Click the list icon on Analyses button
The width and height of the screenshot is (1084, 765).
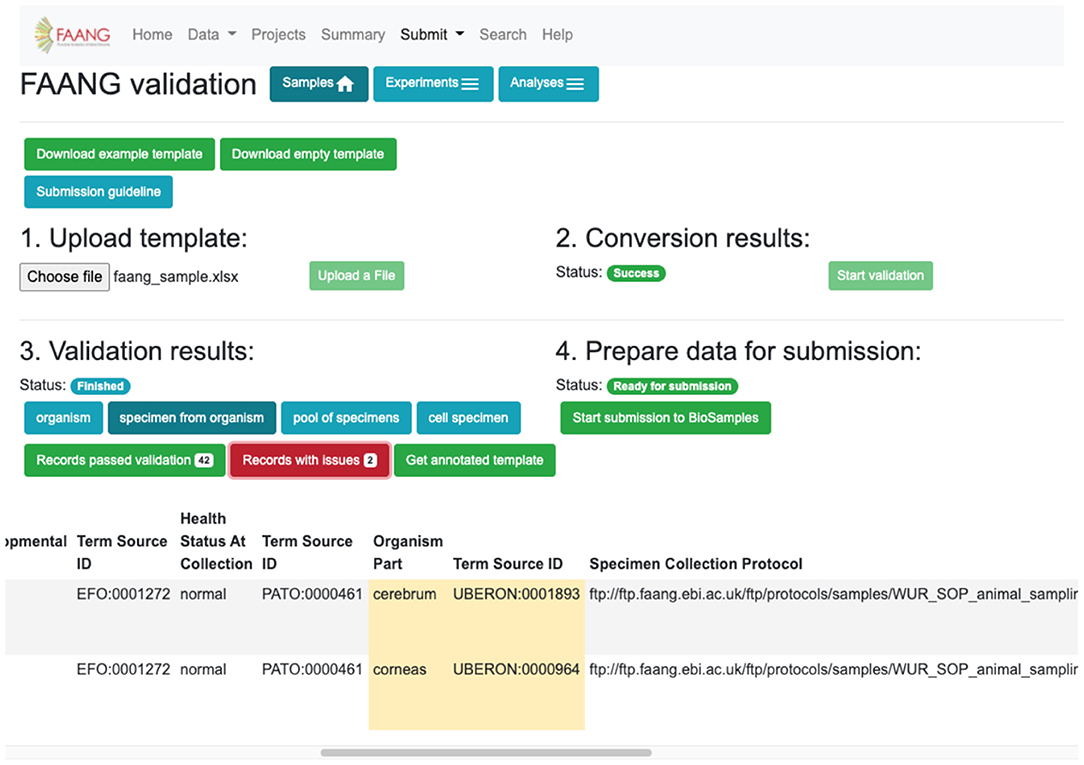tap(575, 84)
